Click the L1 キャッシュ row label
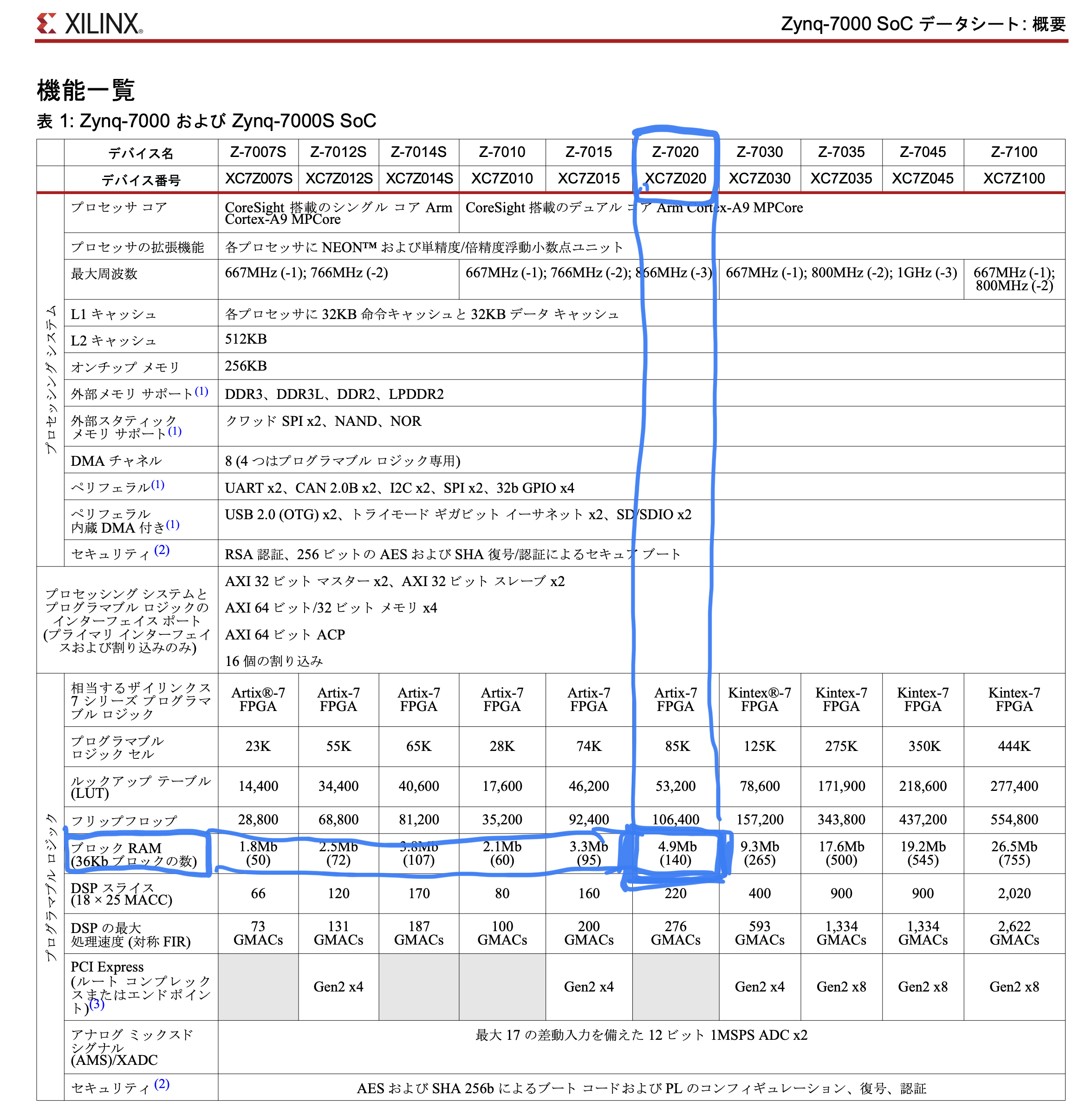1092x1109 pixels. [113, 314]
